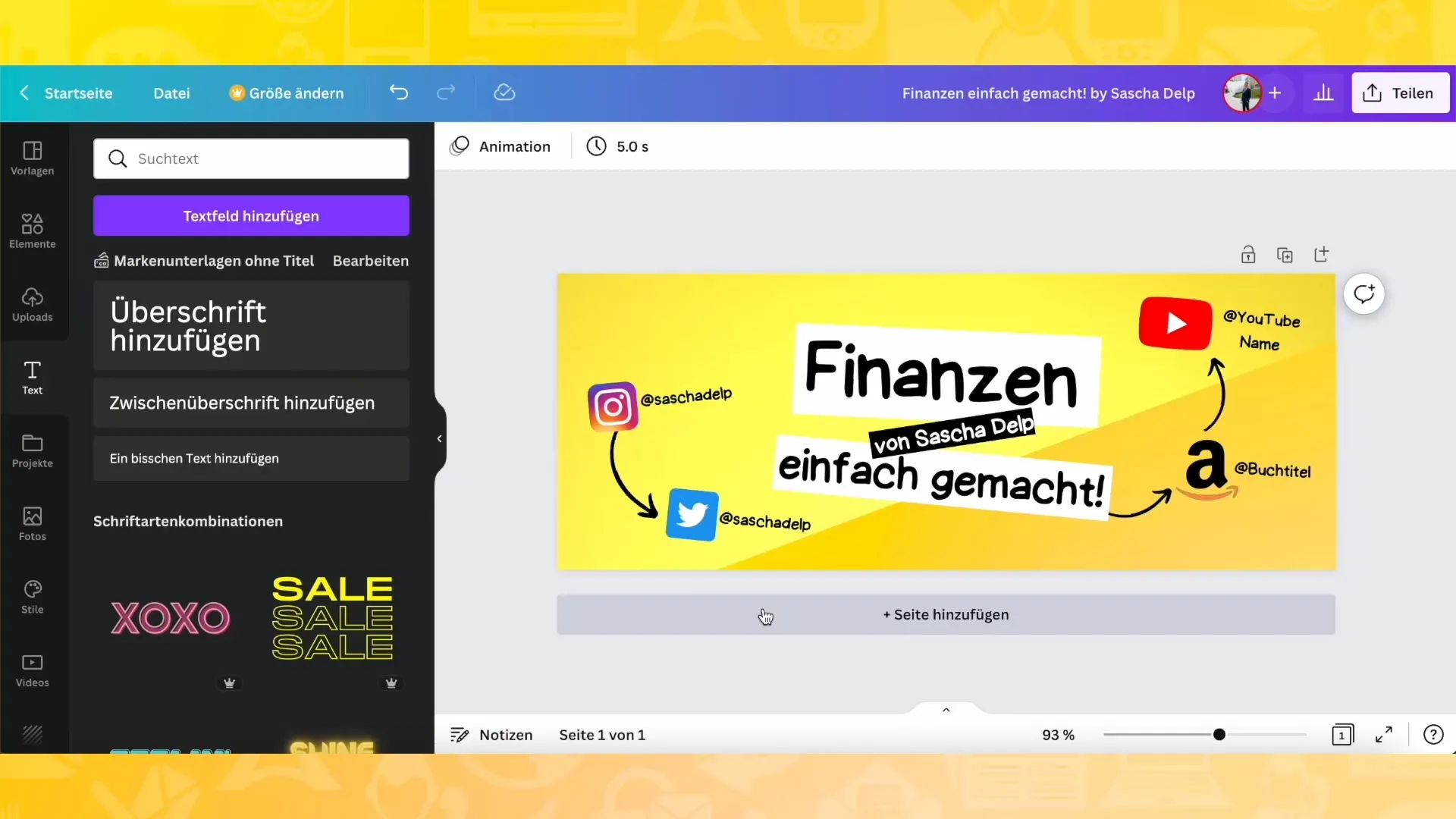This screenshot has height=819, width=1456.
Task: Click the redo arrow button
Action: [x=448, y=93]
